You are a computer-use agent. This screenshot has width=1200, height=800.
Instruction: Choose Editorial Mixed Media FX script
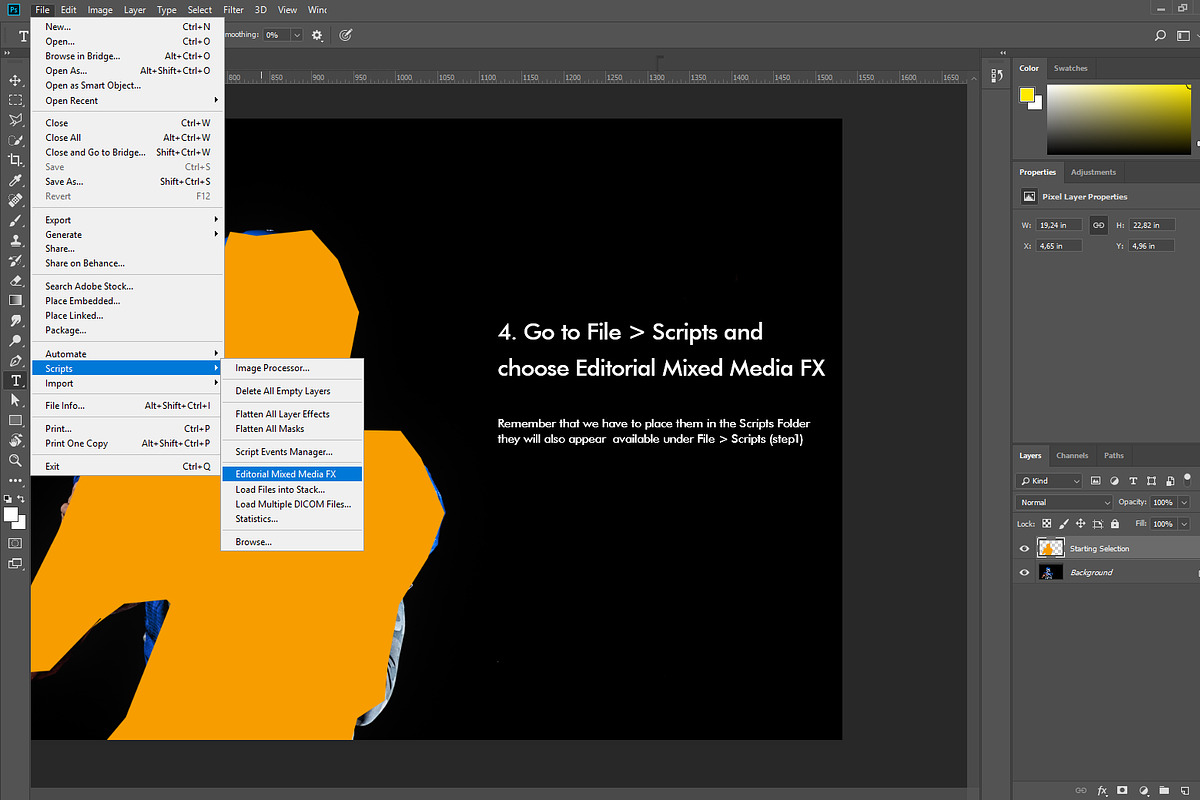tap(292, 474)
